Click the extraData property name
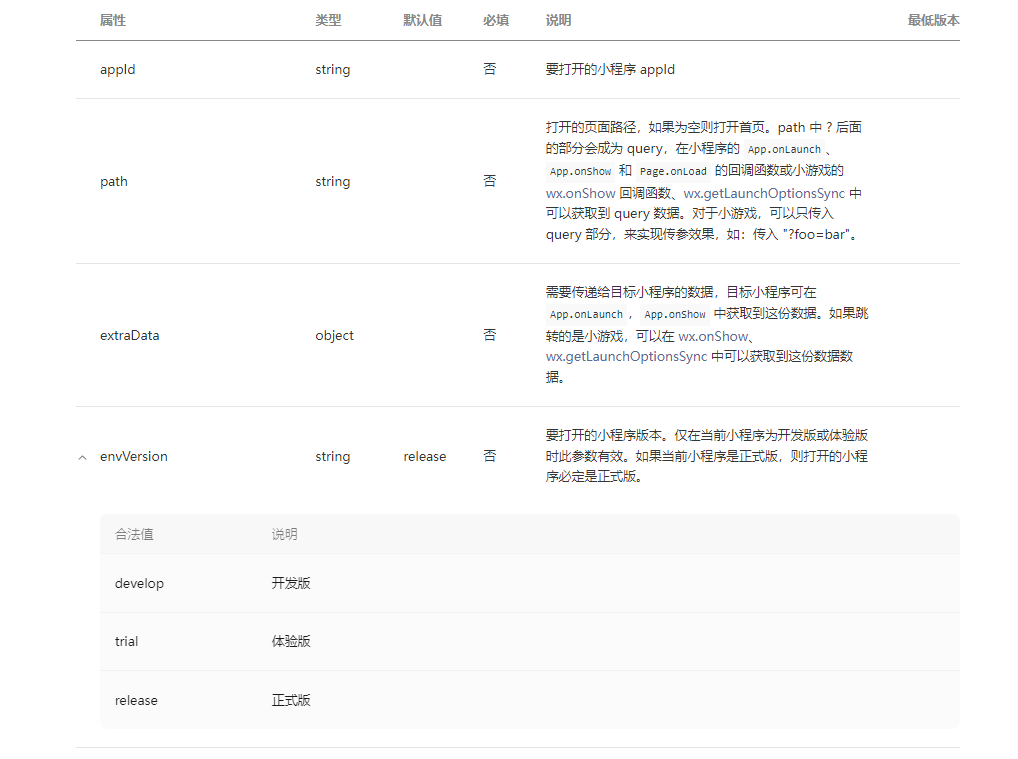The image size is (1018, 759). coord(129,336)
